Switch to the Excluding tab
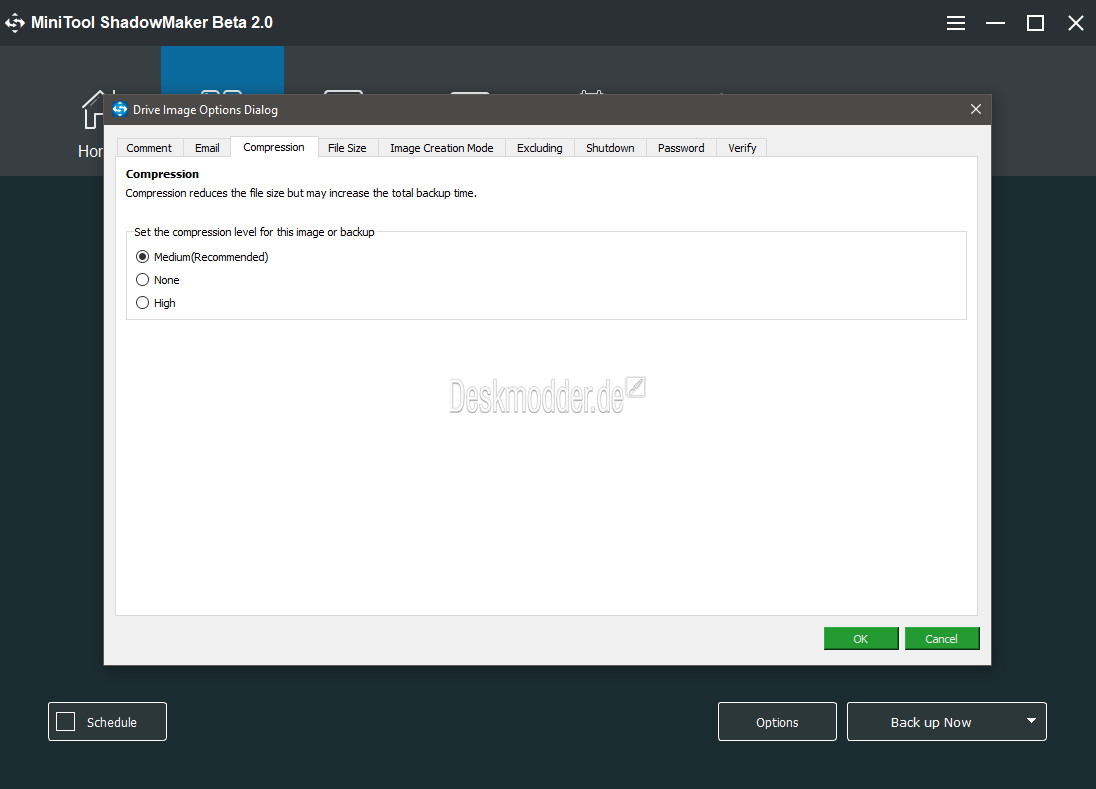Screen dimensions: 1096x789 click(x=540, y=148)
